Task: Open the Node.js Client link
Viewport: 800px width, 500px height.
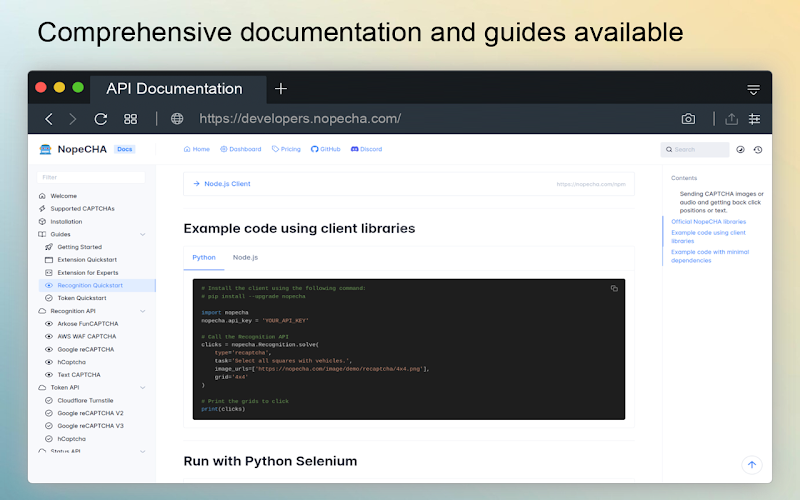Action: (x=227, y=184)
